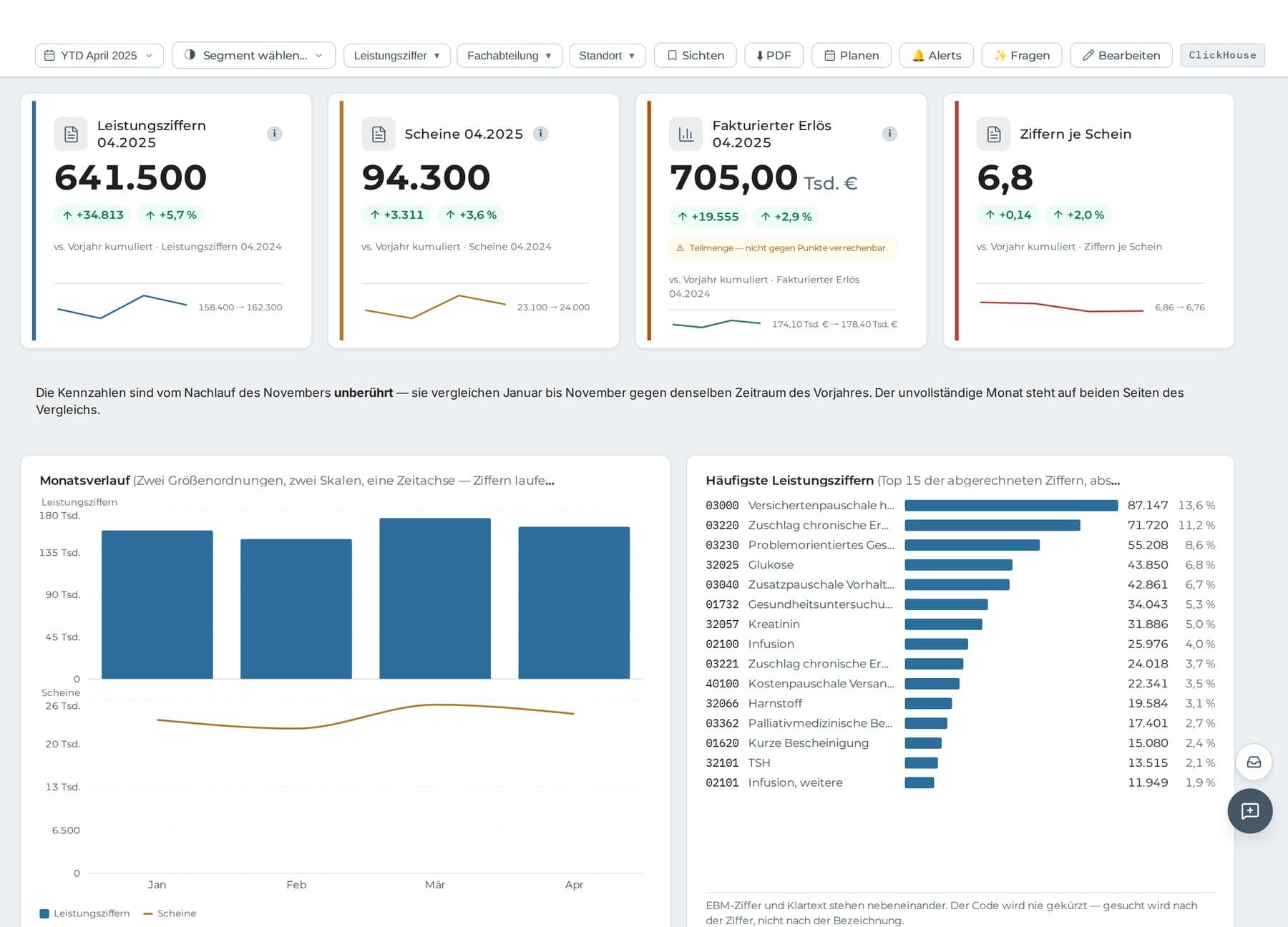The height and width of the screenshot is (927, 1288).
Task: Toggle Scheine legend entry
Action: (170, 913)
